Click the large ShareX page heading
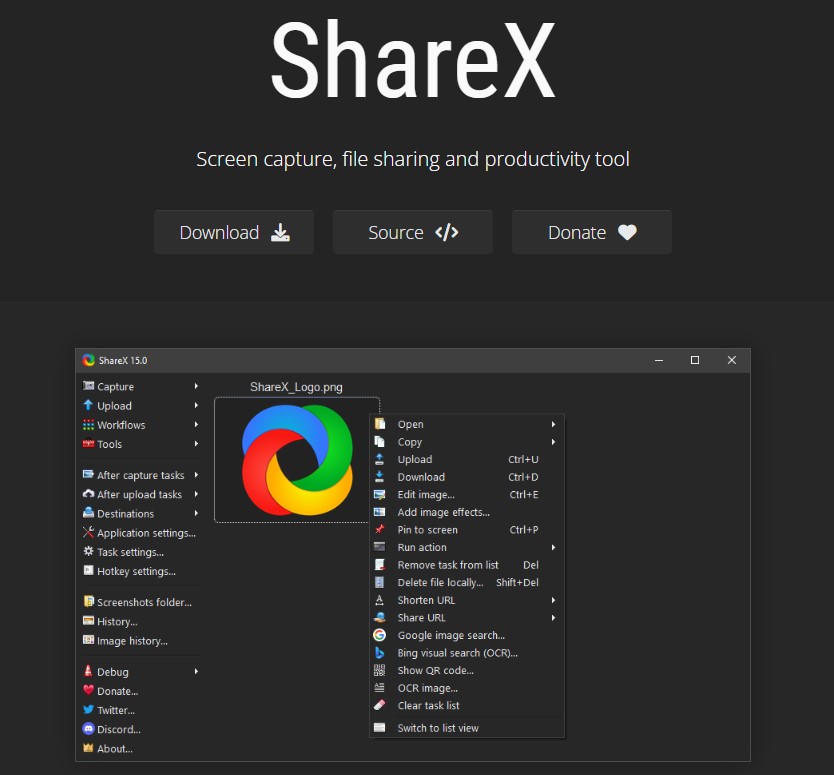The height and width of the screenshot is (775, 834). click(413, 59)
